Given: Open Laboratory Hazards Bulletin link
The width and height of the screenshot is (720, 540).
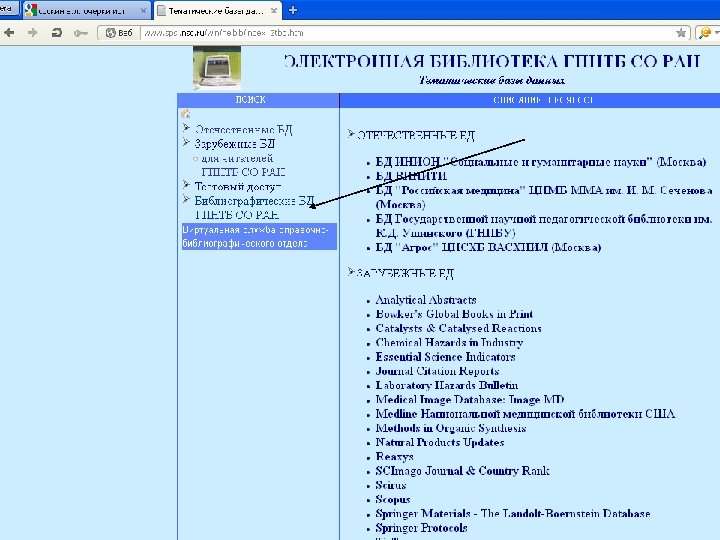Looking at the screenshot, I should click(x=447, y=385).
